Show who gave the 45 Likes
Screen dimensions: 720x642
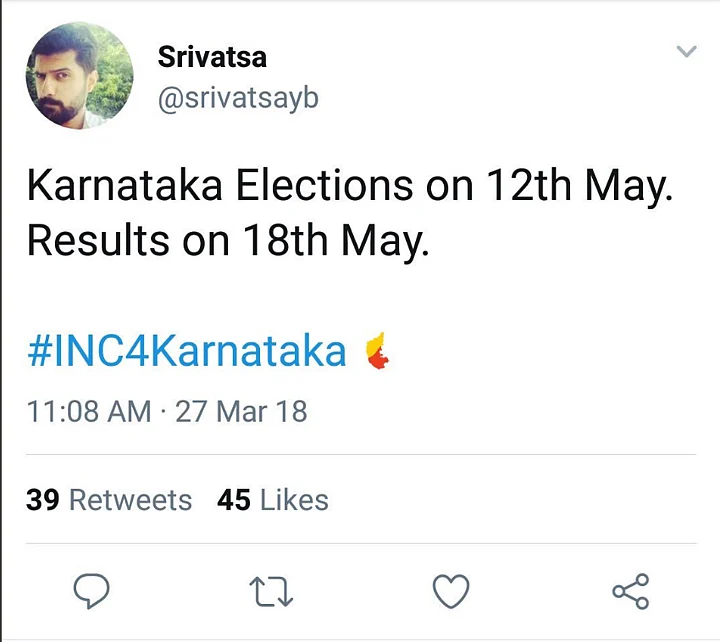[272, 499]
